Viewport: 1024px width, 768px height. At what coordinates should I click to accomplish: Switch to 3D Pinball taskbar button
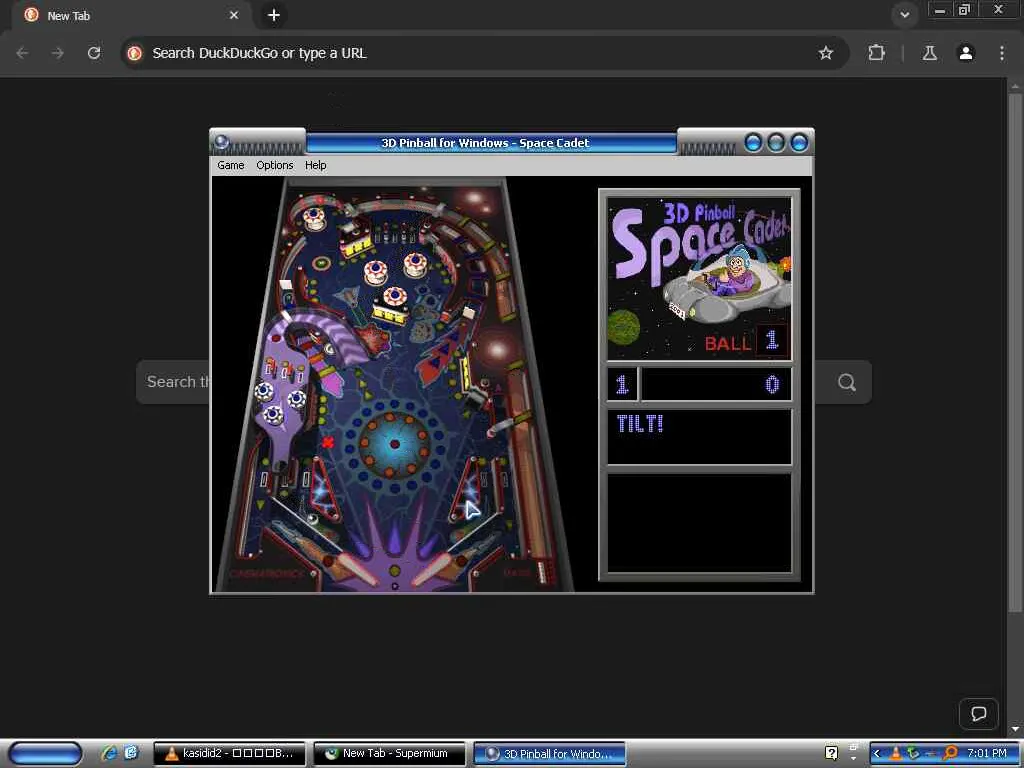549,754
